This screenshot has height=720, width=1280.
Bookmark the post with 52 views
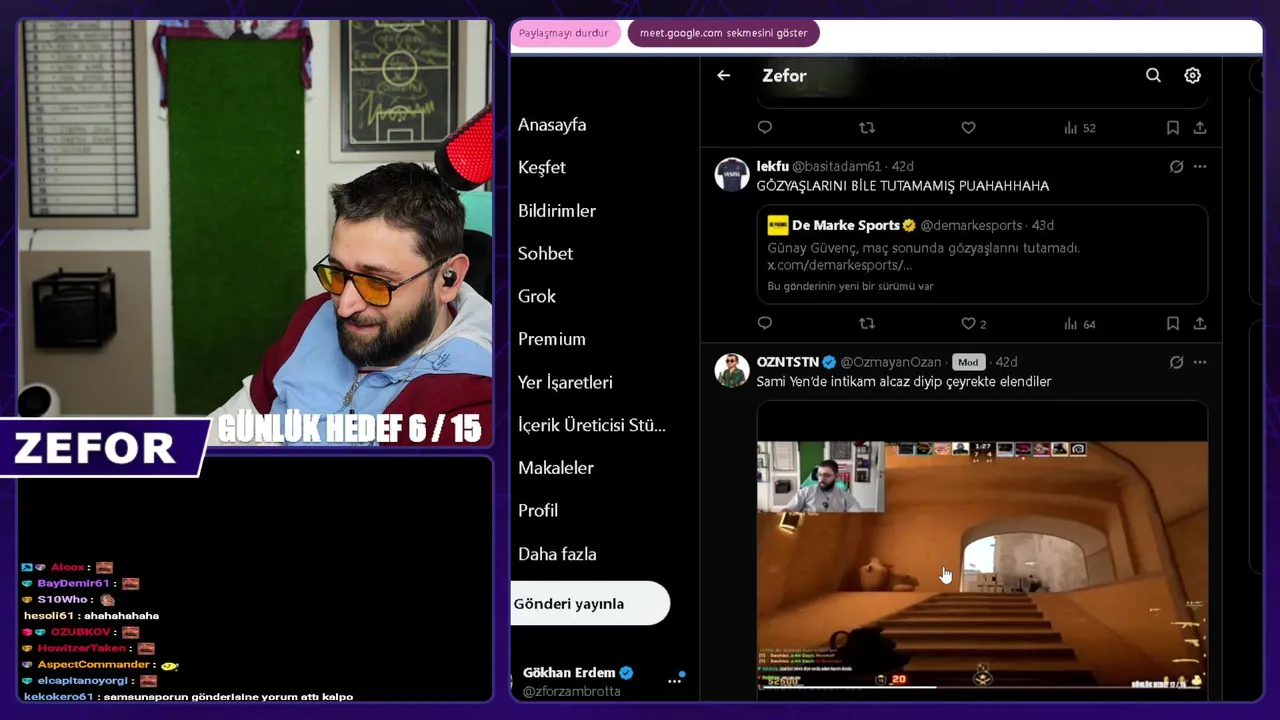1172,127
